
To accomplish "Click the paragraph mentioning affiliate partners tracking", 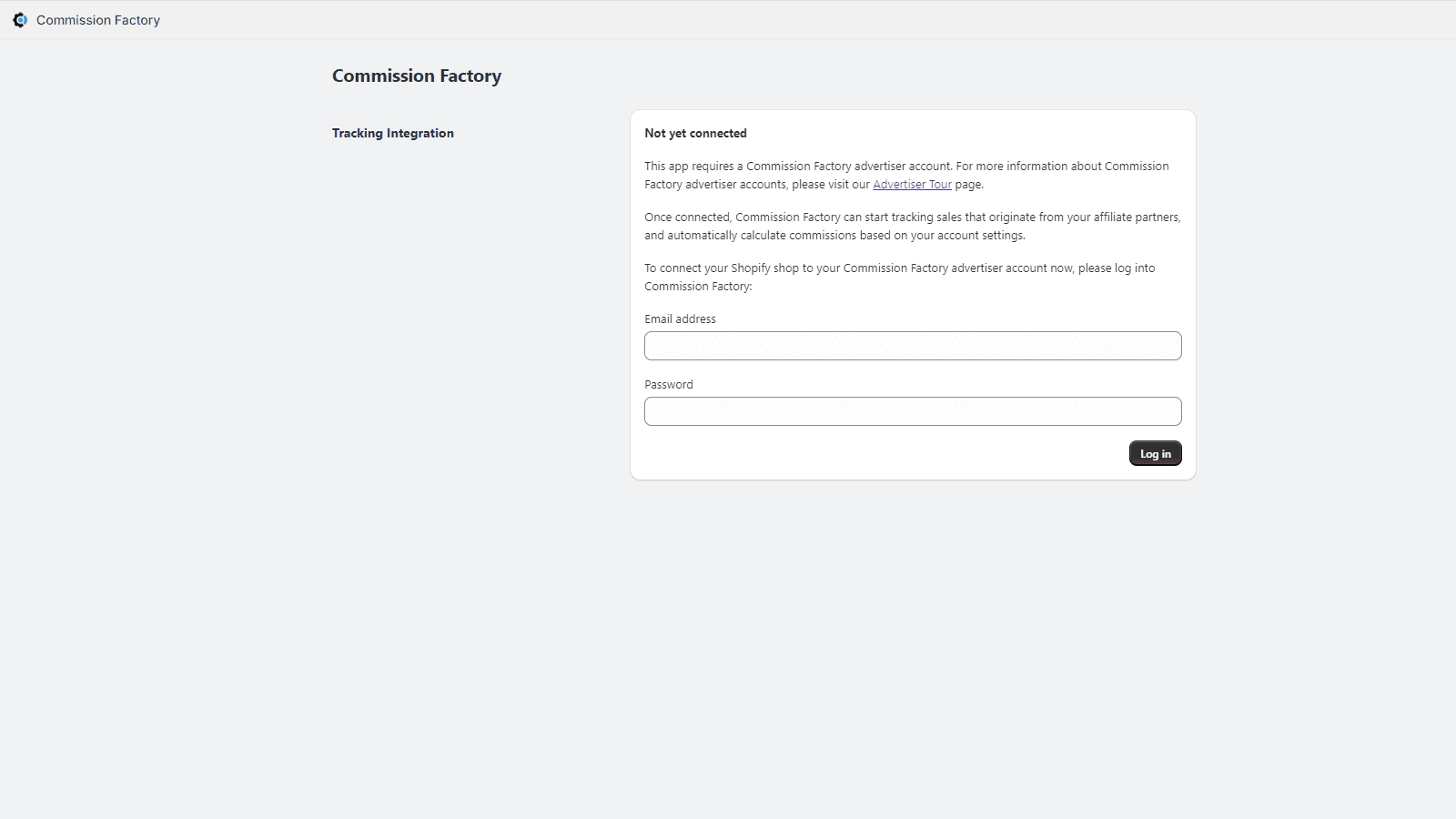I will (x=912, y=226).
